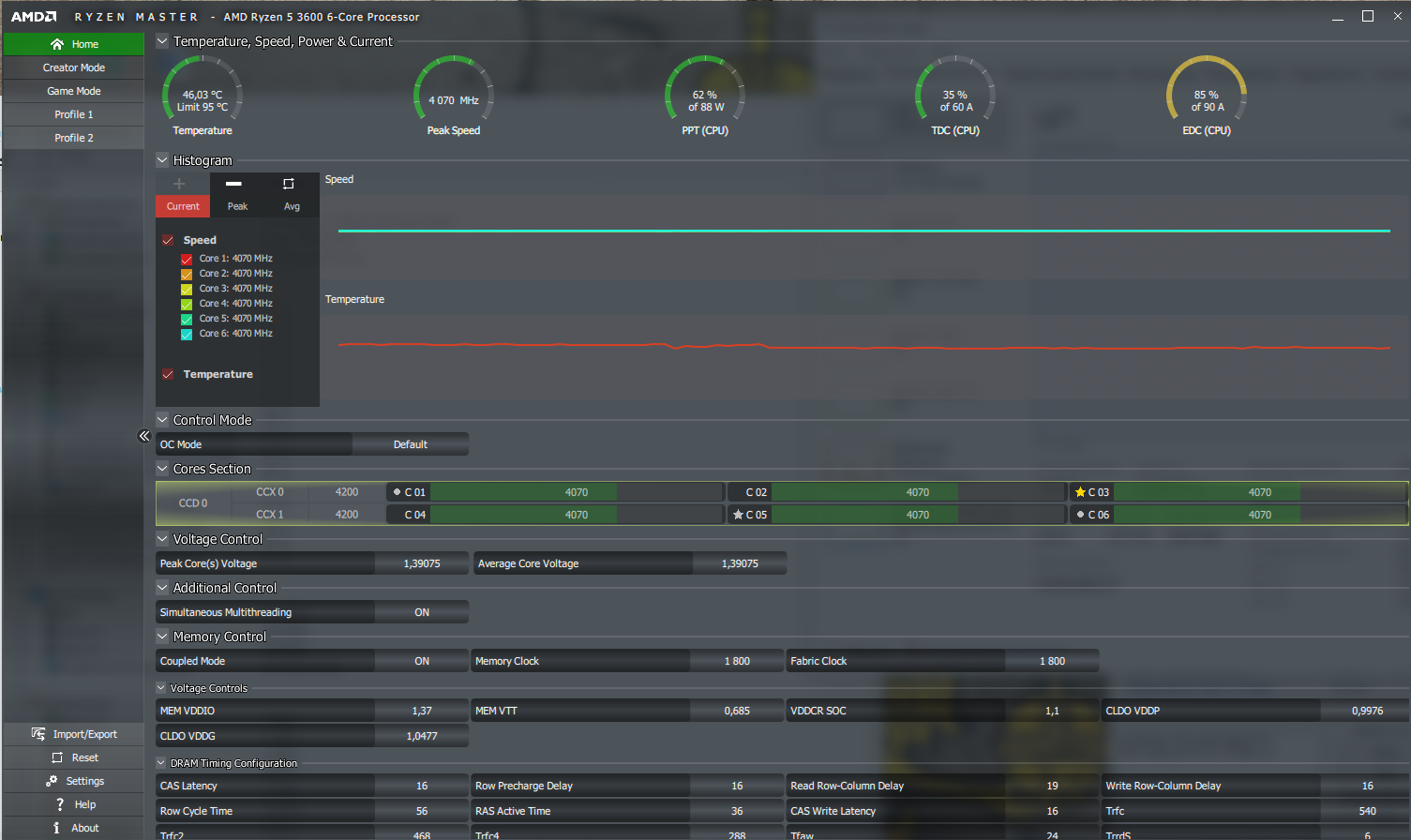Collapse the sidebar with the double-chevron icon
The height and width of the screenshot is (840, 1411).
coord(144,436)
